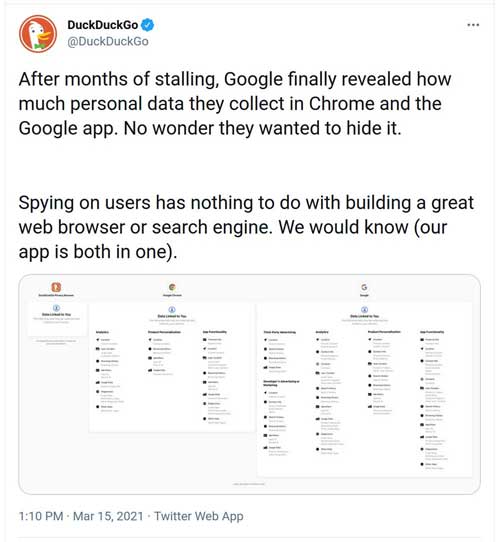Image resolution: width=500 pixels, height=542 pixels.
Task: Click the Google app icon in image
Action: click(x=364, y=287)
